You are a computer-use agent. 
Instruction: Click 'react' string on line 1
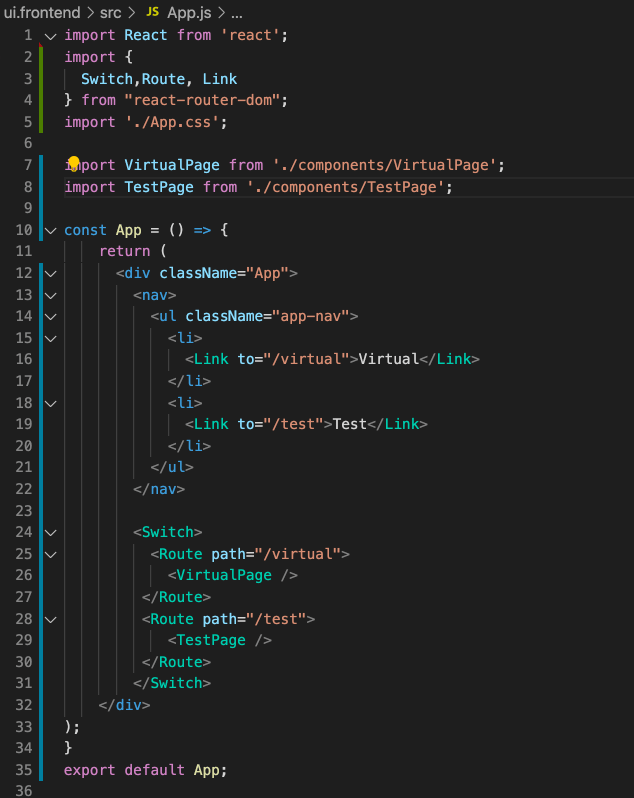tap(250, 35)
